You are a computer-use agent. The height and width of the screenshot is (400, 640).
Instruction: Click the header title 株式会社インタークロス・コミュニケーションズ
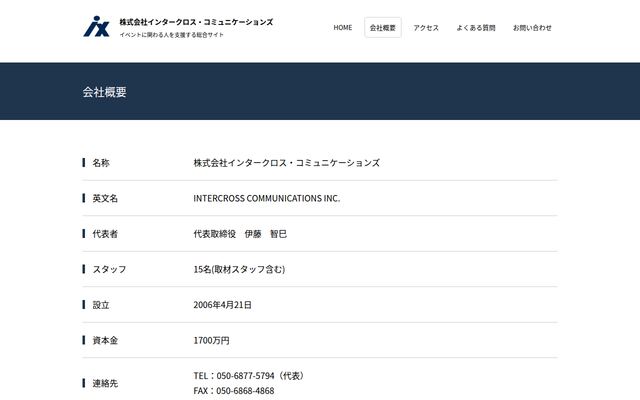click(x=196, y=22)
